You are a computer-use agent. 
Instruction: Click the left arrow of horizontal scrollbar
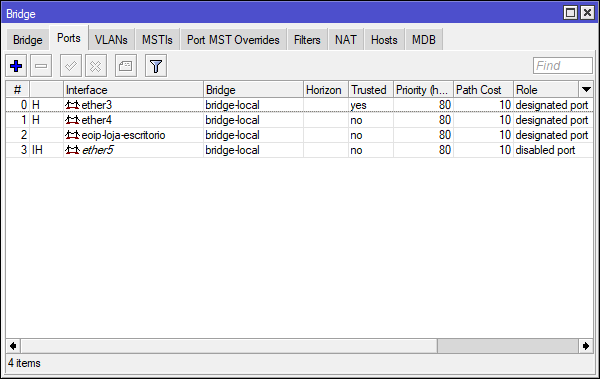tap(13, 346)
